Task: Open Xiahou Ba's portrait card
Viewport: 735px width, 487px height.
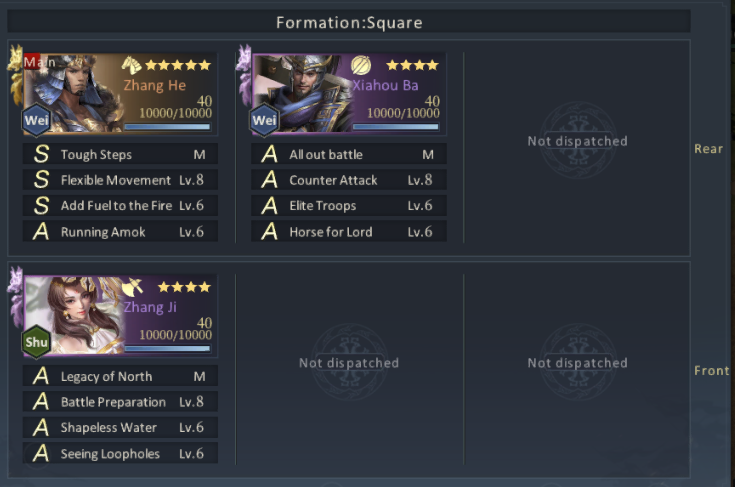Action: [x=349, y=93]
